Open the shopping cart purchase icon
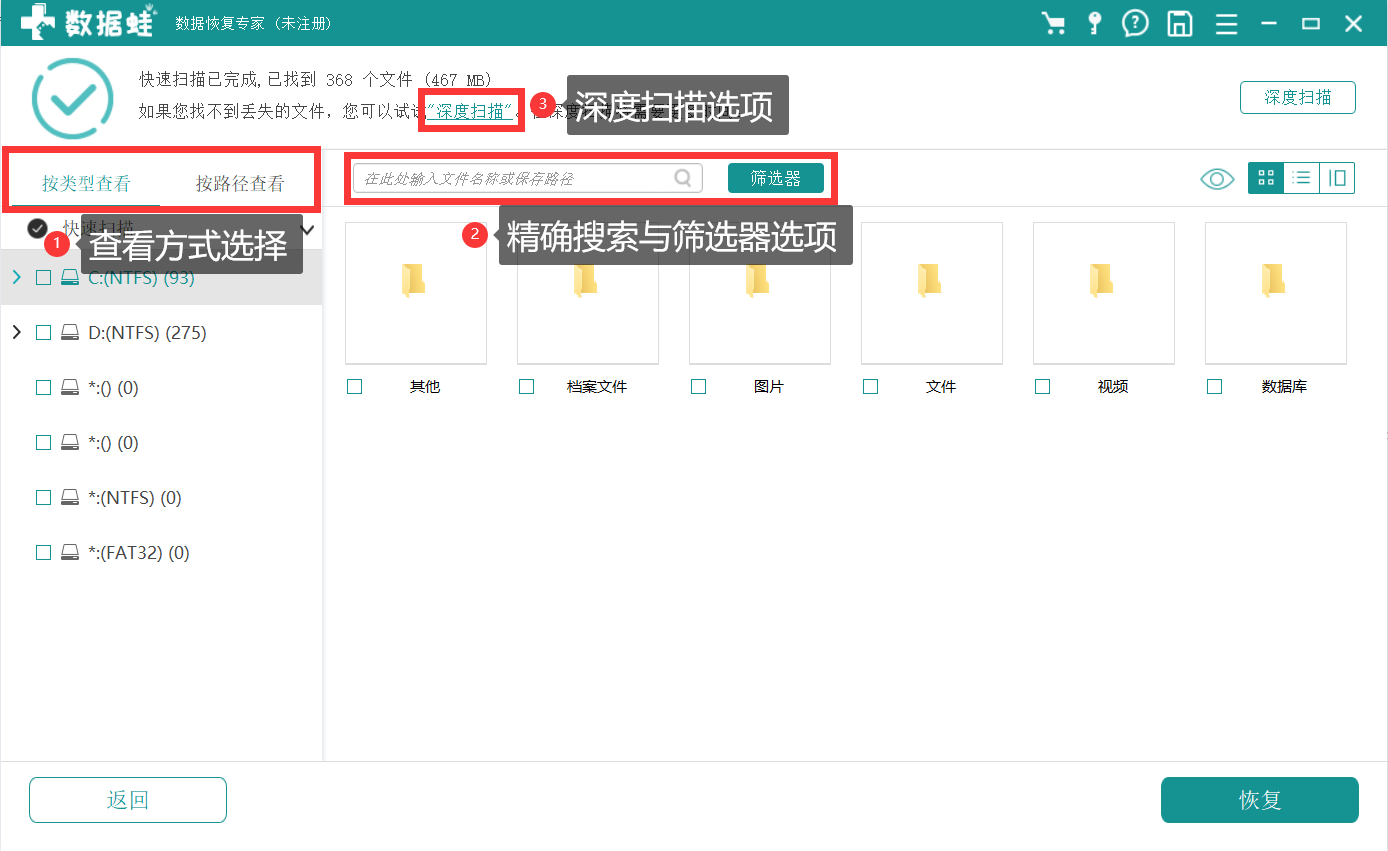1388x851 pixels. point(1054,22)
